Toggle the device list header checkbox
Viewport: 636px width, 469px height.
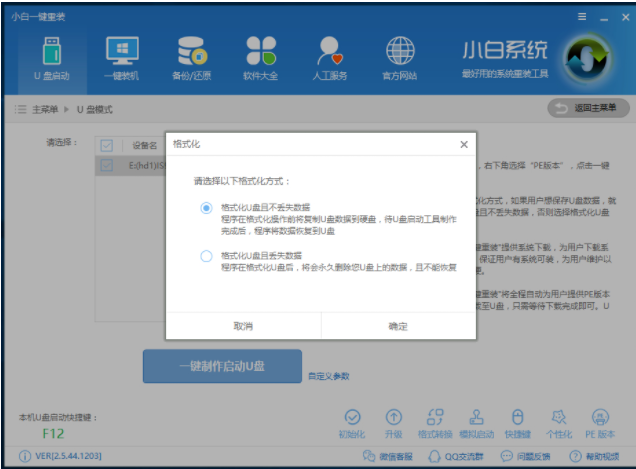pyautogui.click(x=107, y=145)
